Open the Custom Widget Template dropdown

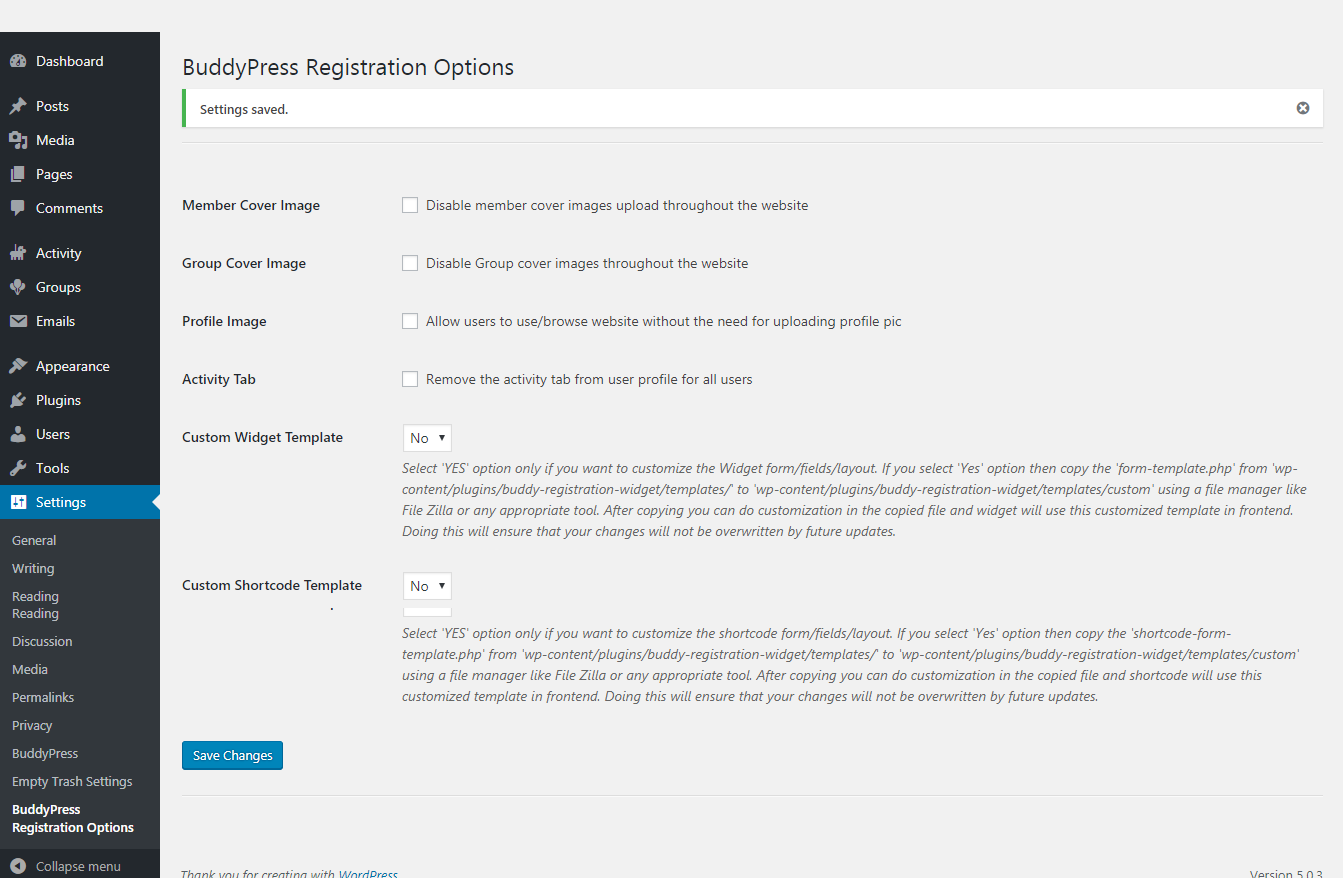coord(427,438)
